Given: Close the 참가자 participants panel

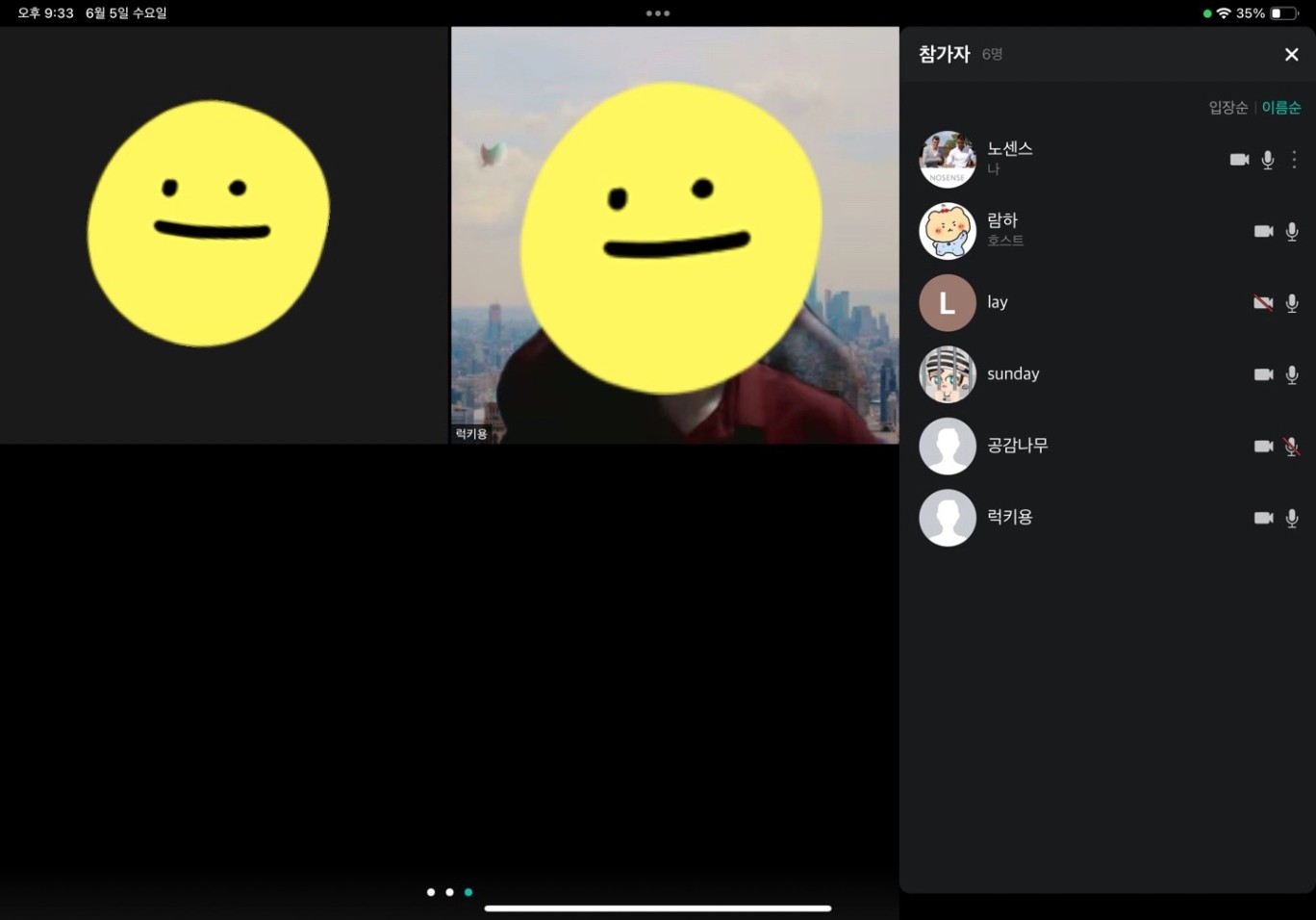Looking at the screenshot, I should 1291,55.
